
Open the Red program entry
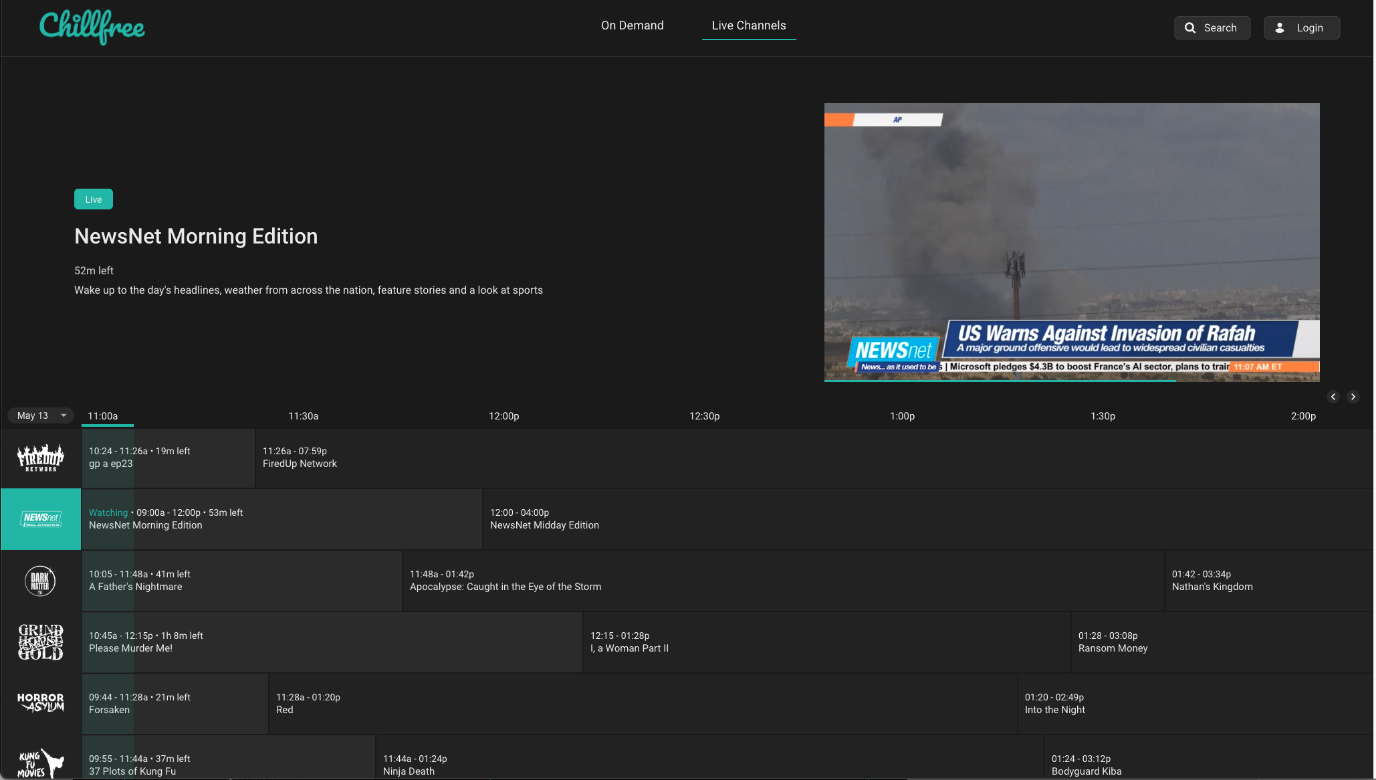click(643, 704)
